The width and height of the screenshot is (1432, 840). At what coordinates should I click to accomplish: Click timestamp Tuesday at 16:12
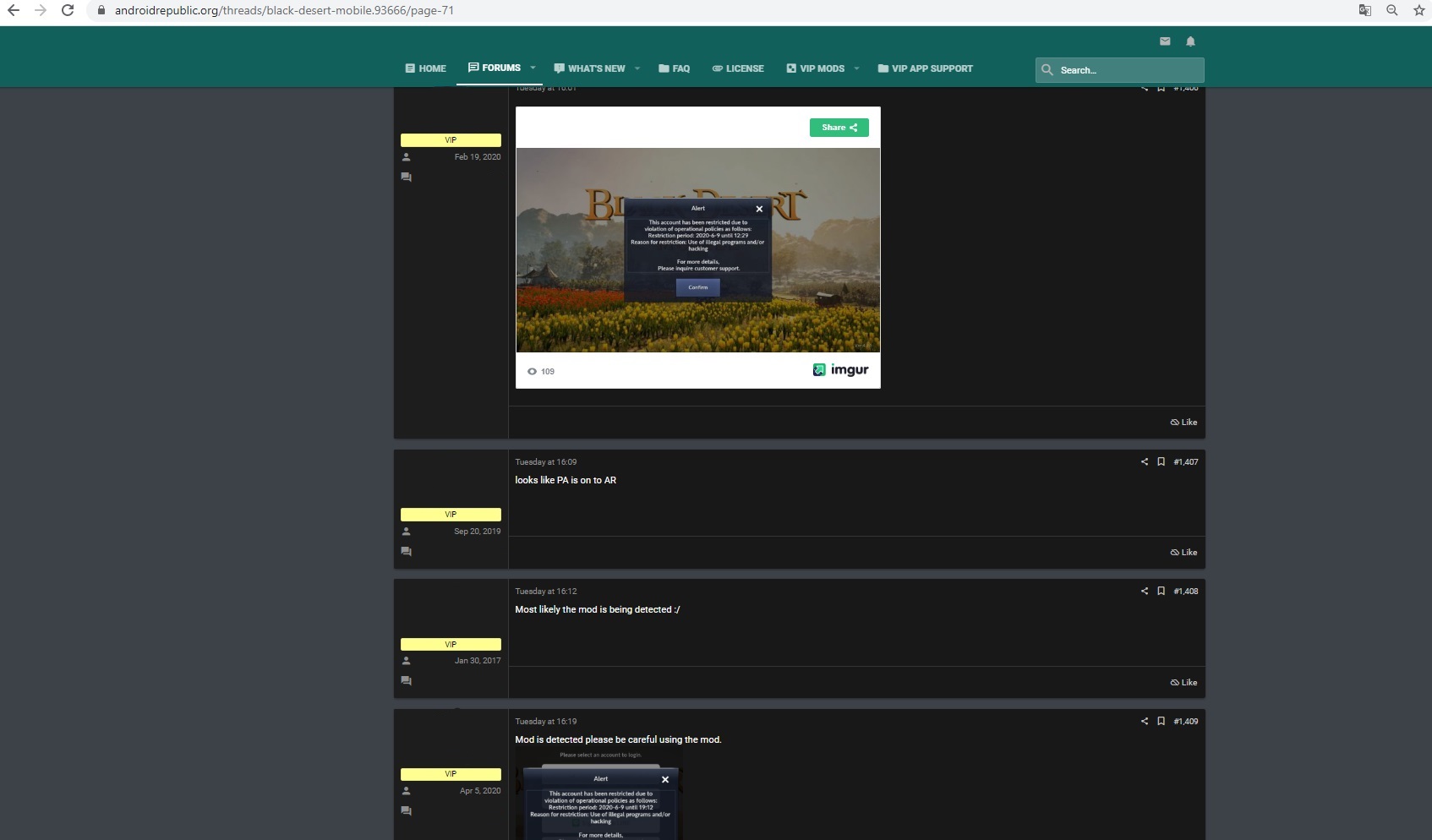click(x=546, y=592)
